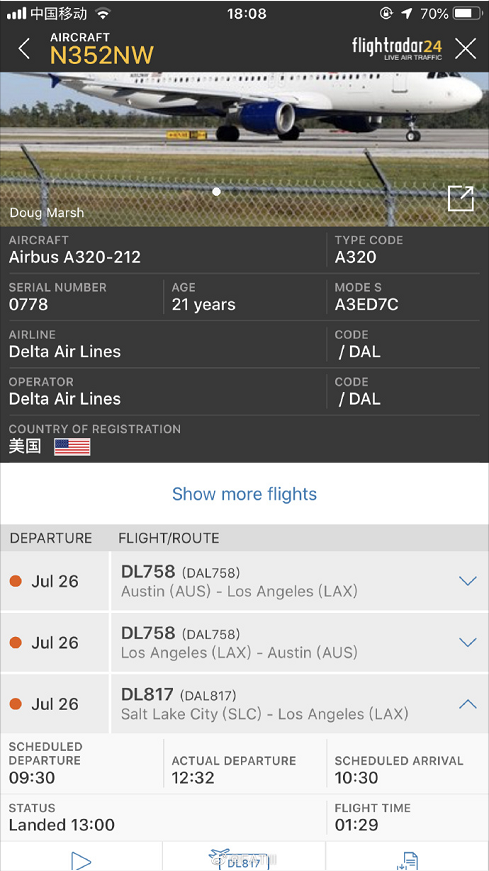The width and height of the screenshot is (489, 871).
Task: Tap the aircraft photo thumbnail
Action: tap(244, 149)
